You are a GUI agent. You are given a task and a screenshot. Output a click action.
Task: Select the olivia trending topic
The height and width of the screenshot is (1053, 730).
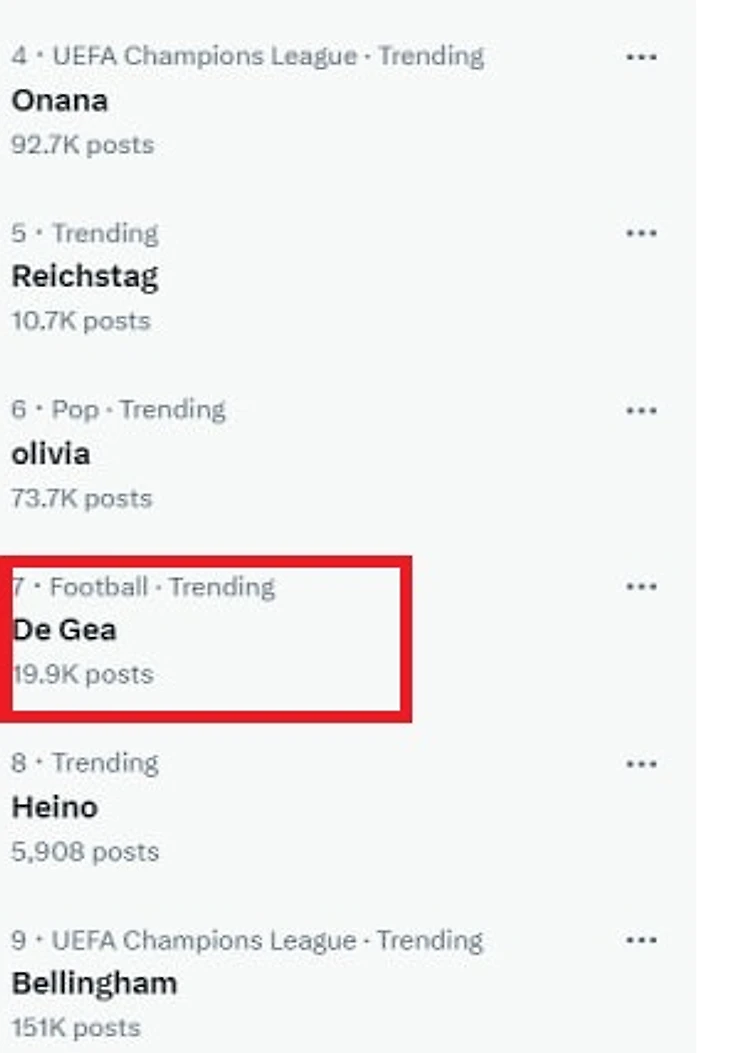click(x=50, y=453)
